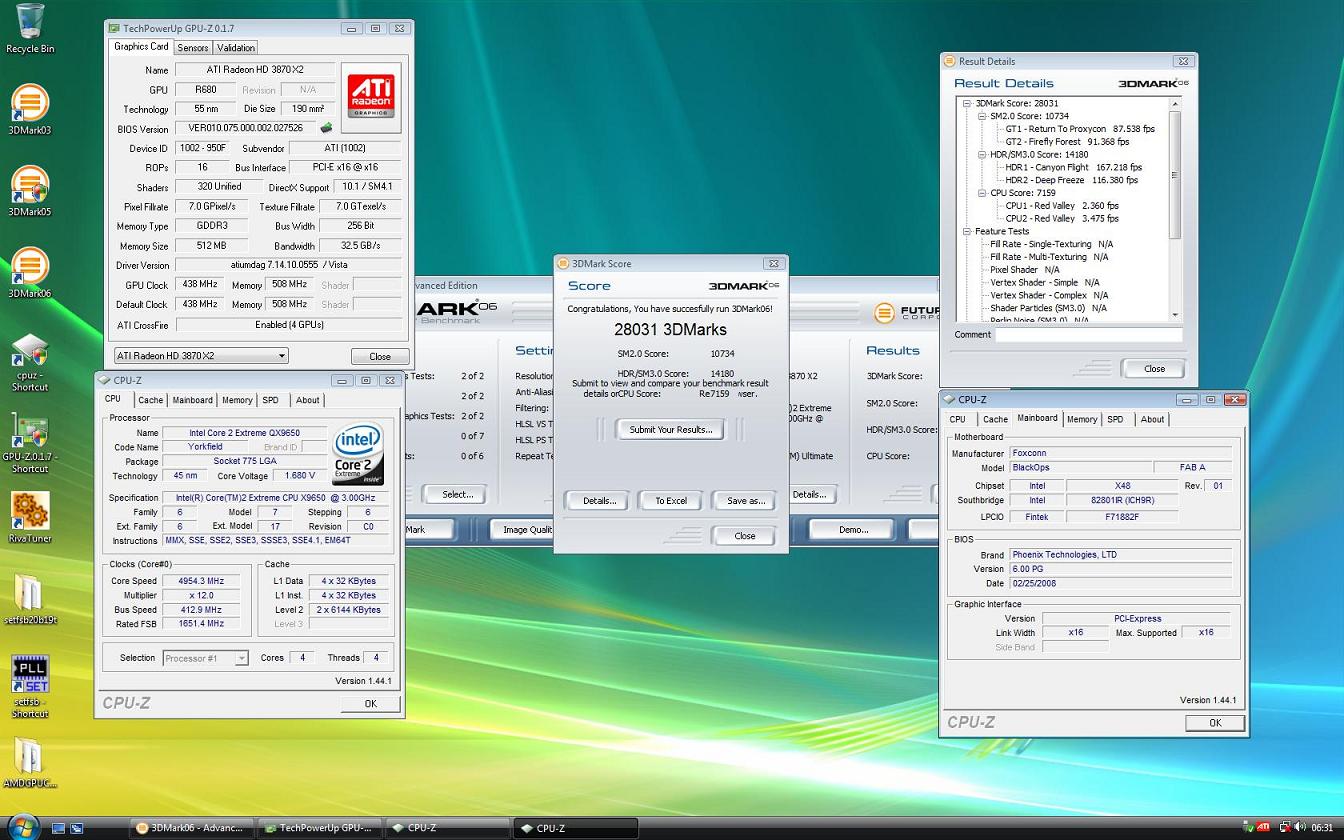Open the Recycle Bin desktop icon
Viewport: 1344px width, 840px height.
[30, 28]
